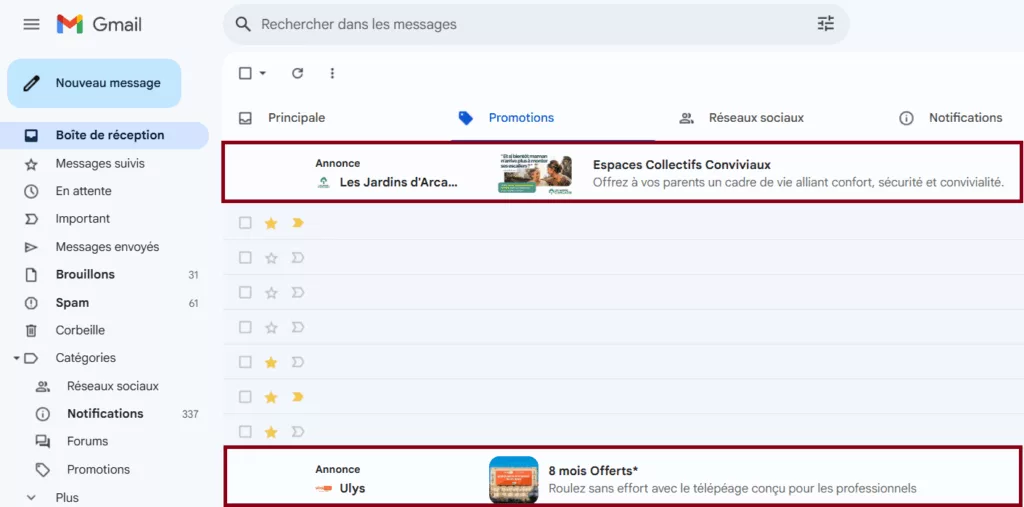This screenshot has width=1024, height=507.
Task: Refresh the message list
Action: tap(298, 73)
